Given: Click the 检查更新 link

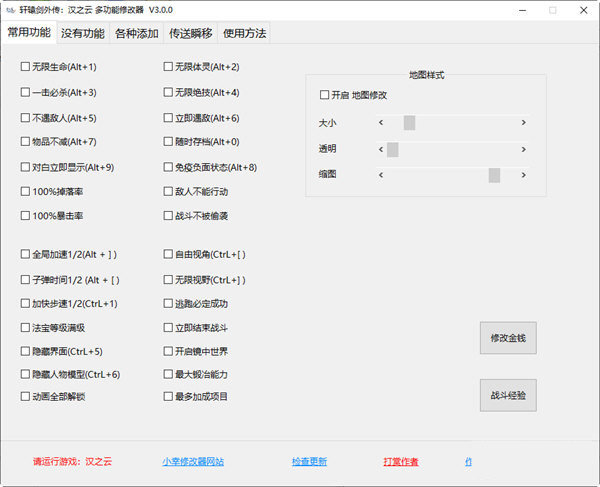Looking at the screenshot, I should click(x=309, y=462).
